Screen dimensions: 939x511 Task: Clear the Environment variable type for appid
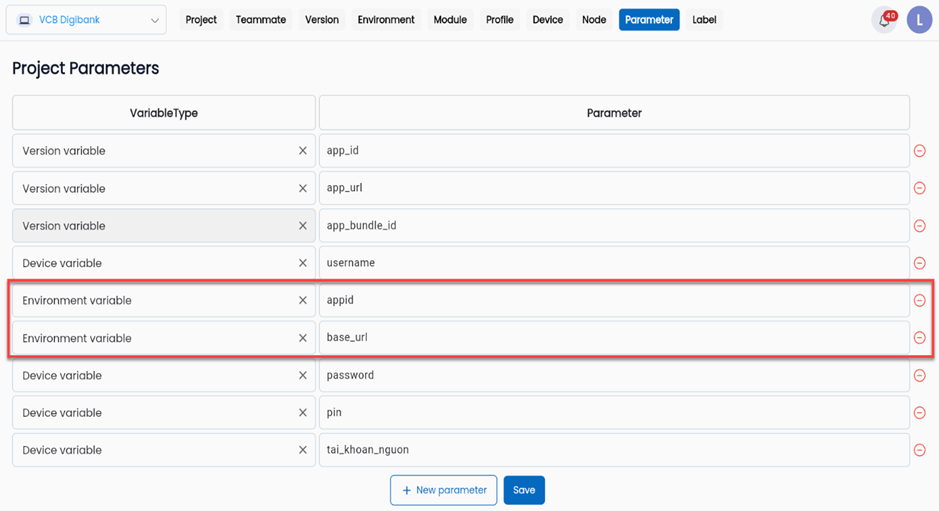pos(303,300)
